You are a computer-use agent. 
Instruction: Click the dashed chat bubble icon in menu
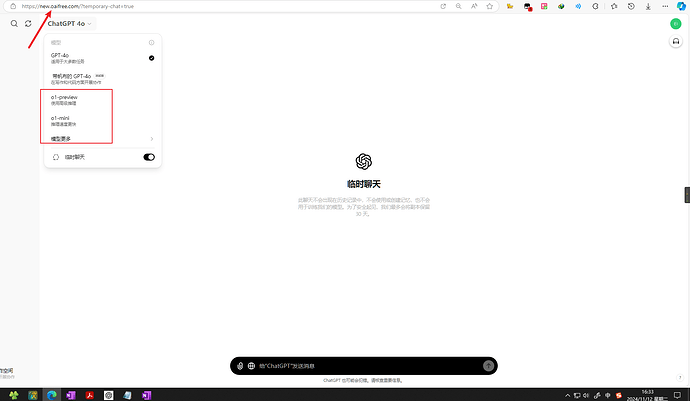pos(56,157)
